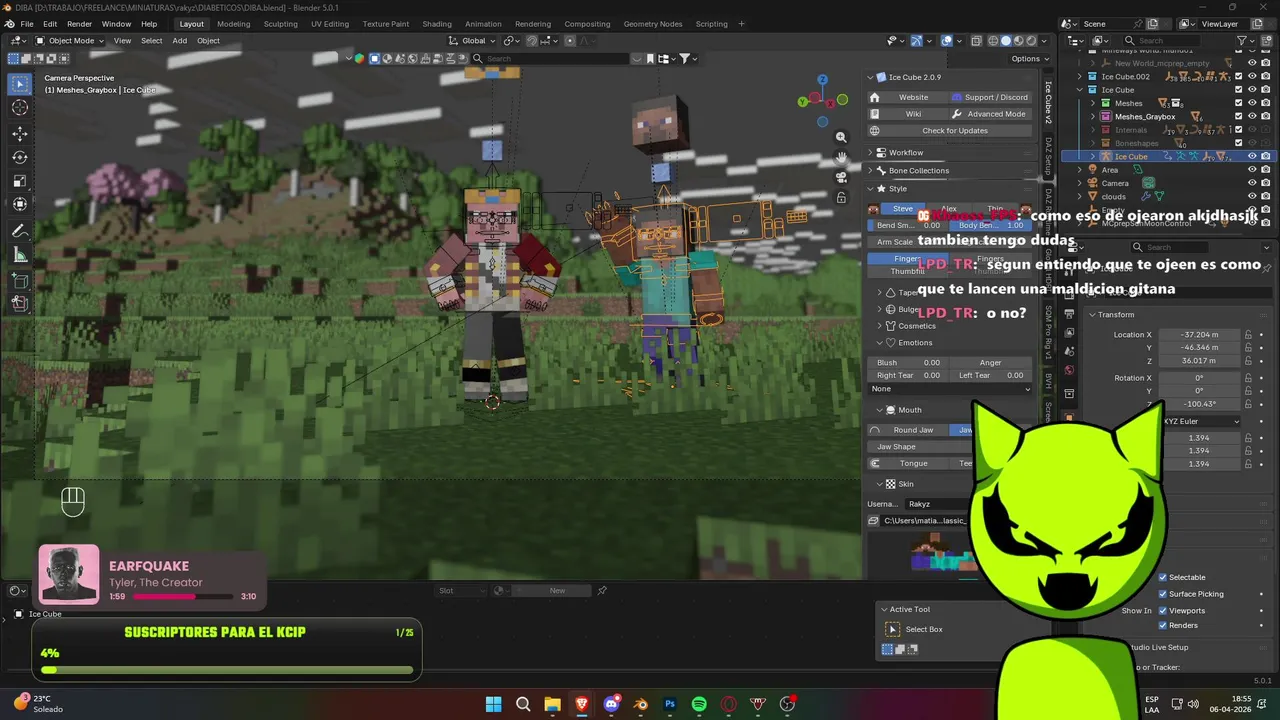The width and height of the screenshot is (1280, 720).
Task: Click the zoom magnifier in viewport
Action: pos(841,137)
